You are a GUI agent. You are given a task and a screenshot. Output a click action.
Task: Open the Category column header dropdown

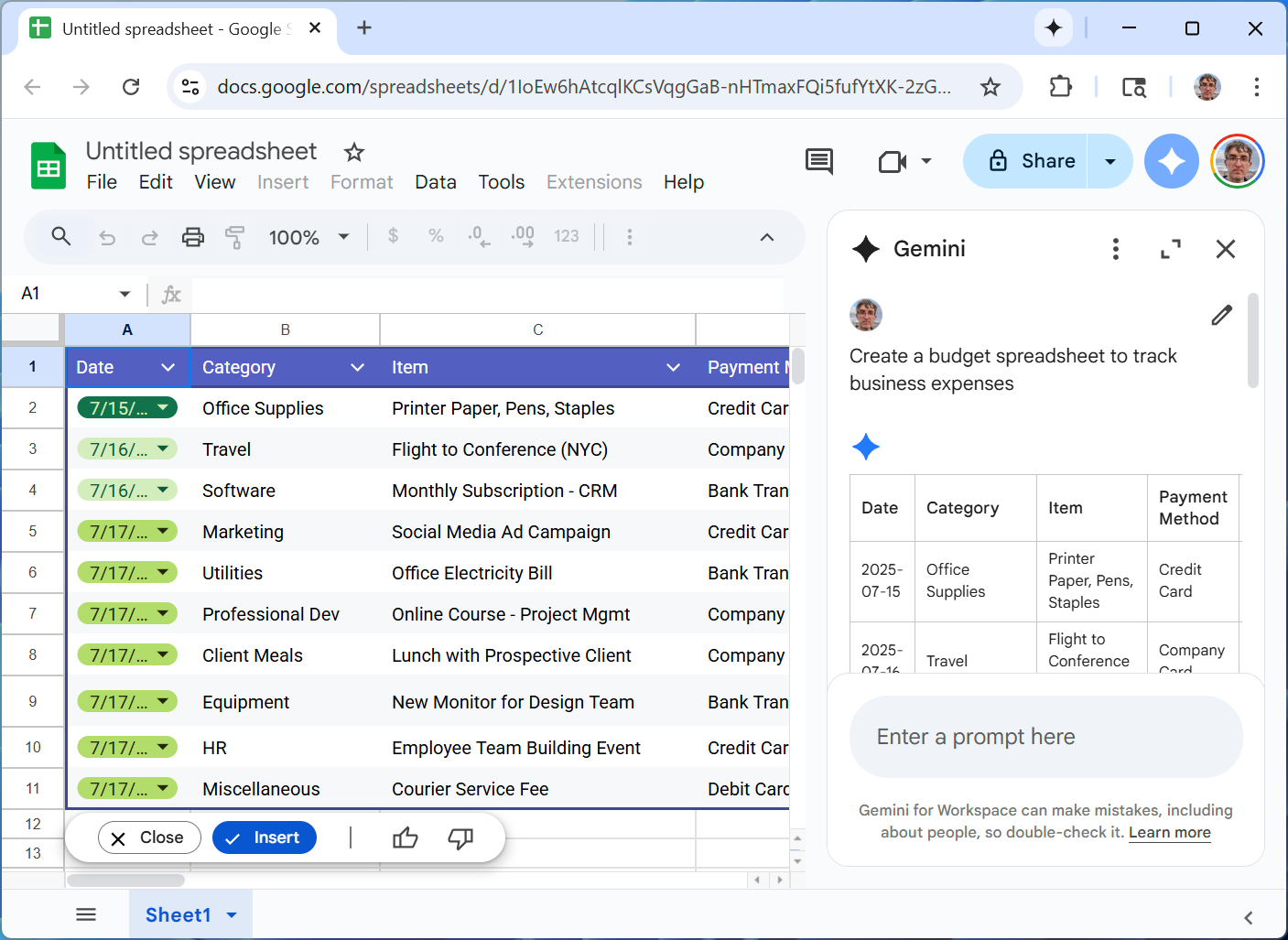coord(357,367)
